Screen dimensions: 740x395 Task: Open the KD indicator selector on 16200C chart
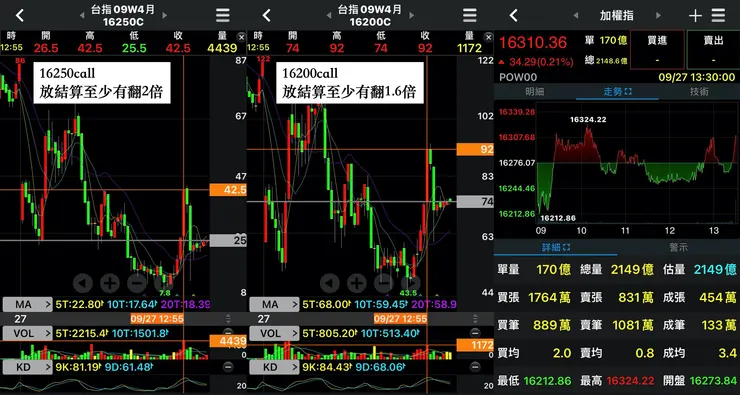274,366
